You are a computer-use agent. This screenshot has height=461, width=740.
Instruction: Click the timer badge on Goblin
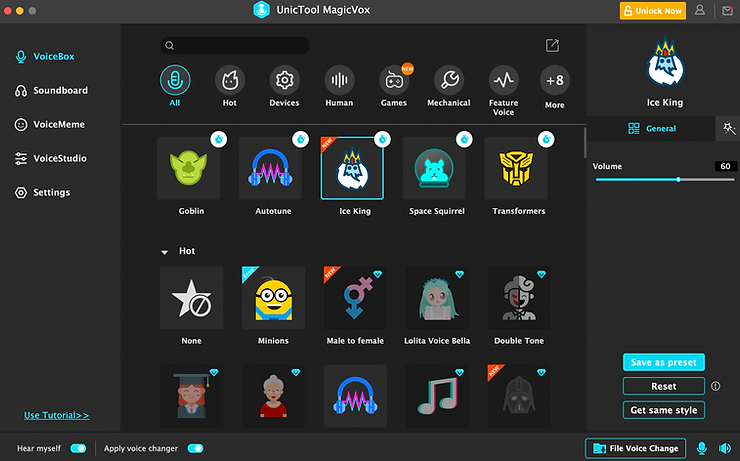pos(219,139)
